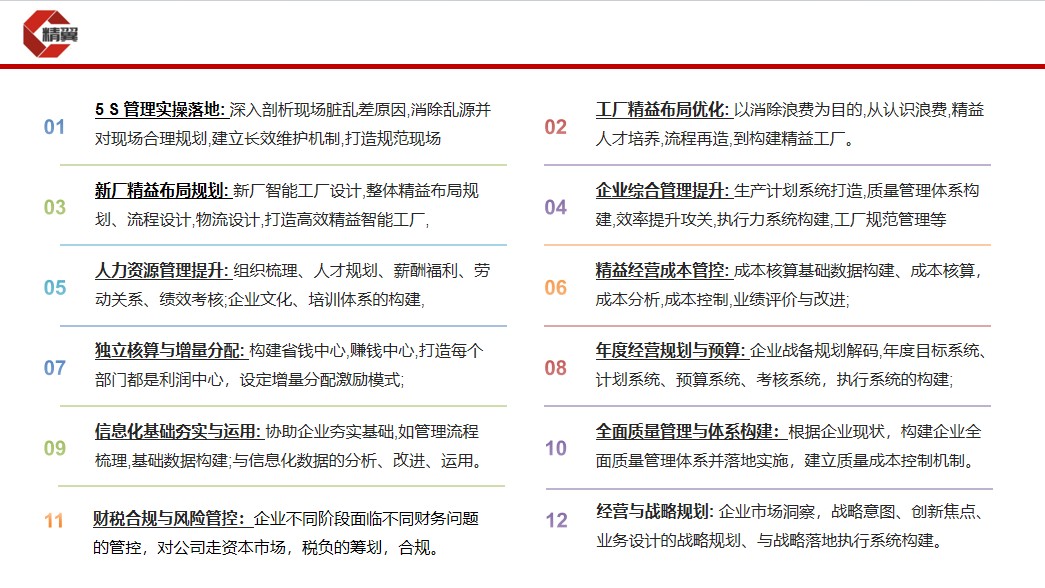Viewport: 1045px width, 588px height.
Task: Select the 企业综合管理提升 heading
Action: coord(661,190)
